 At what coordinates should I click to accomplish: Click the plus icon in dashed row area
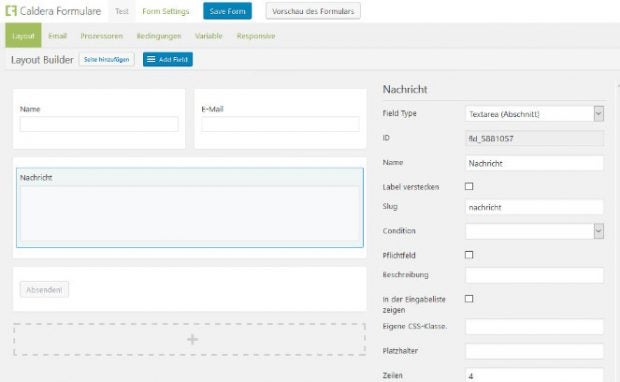[192, 339]
